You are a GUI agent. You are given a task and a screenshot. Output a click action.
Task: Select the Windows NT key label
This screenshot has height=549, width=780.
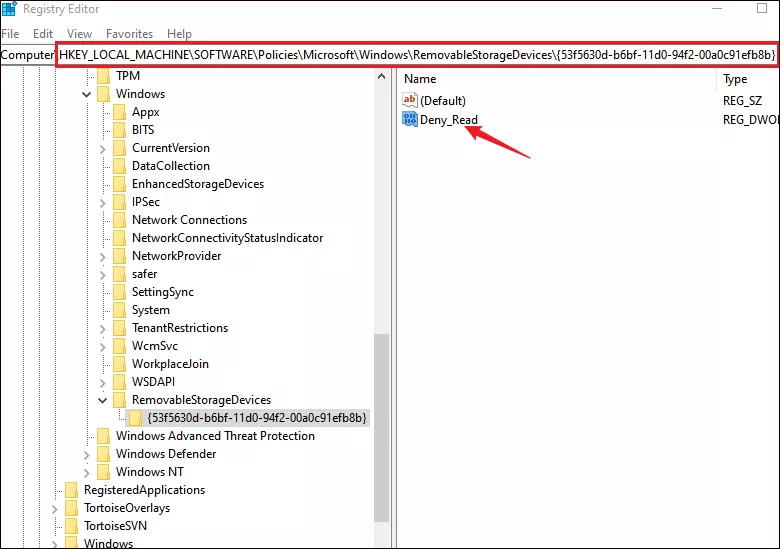[x=150, y=472]
